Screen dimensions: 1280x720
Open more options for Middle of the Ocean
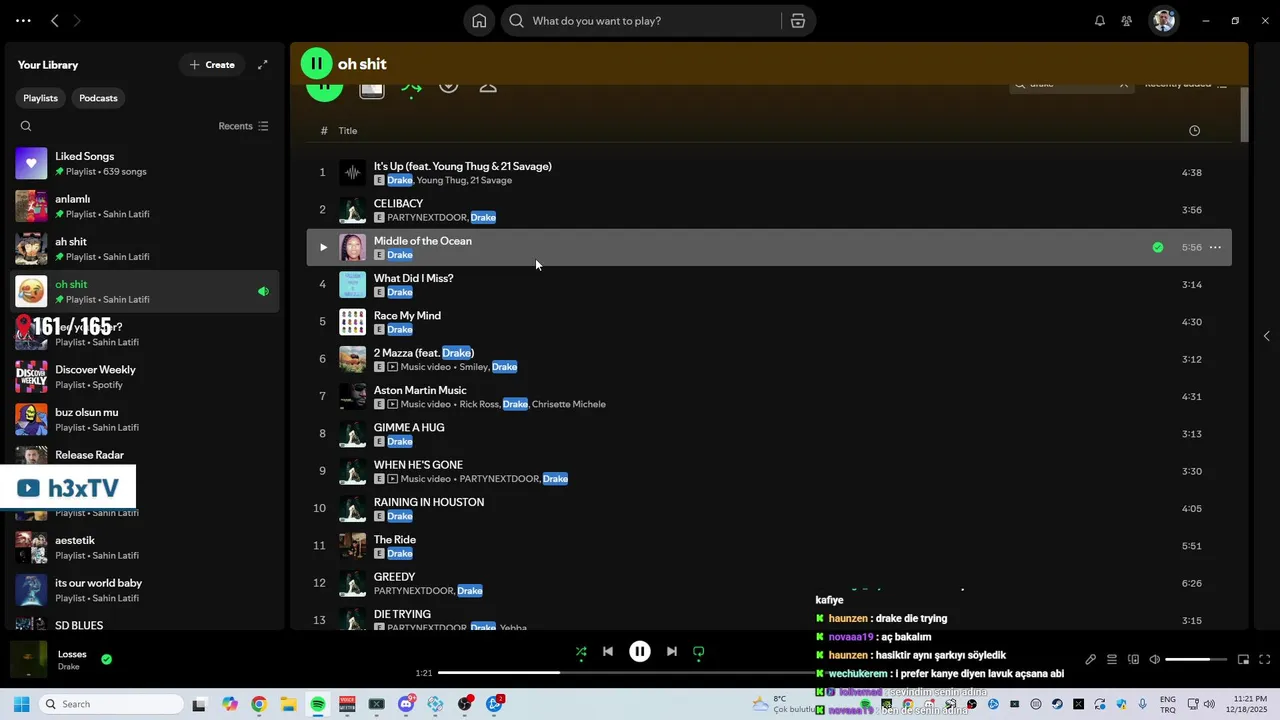coord(1215,247)
